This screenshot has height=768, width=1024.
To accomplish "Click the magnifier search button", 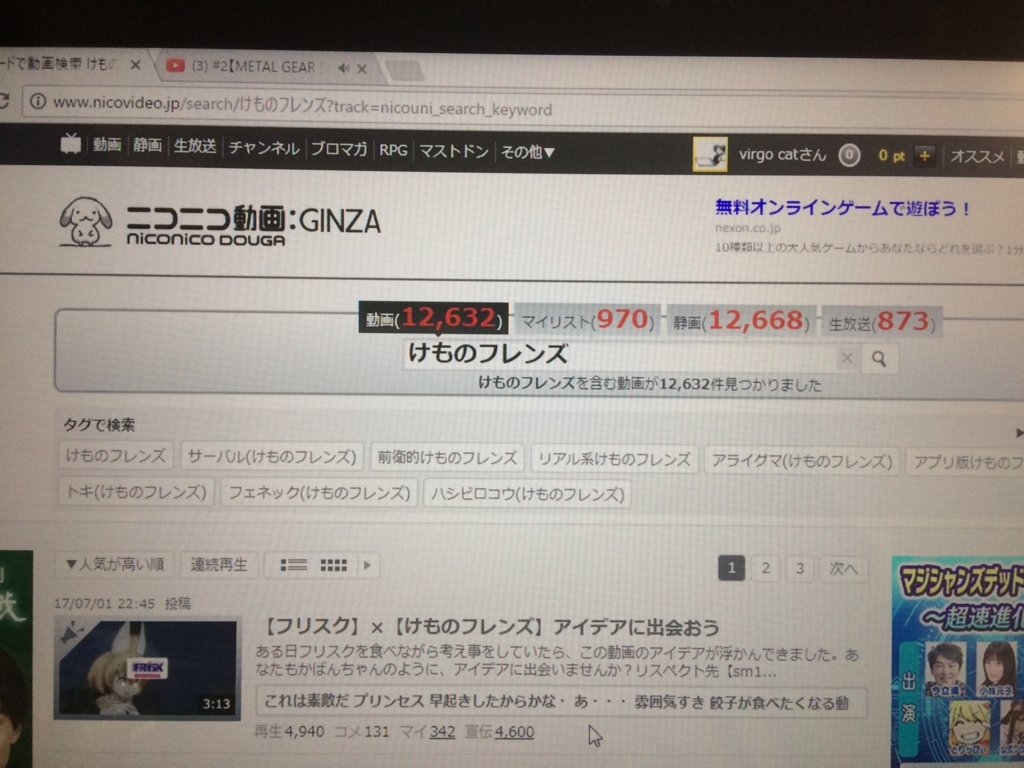I will tap(879, 359).
